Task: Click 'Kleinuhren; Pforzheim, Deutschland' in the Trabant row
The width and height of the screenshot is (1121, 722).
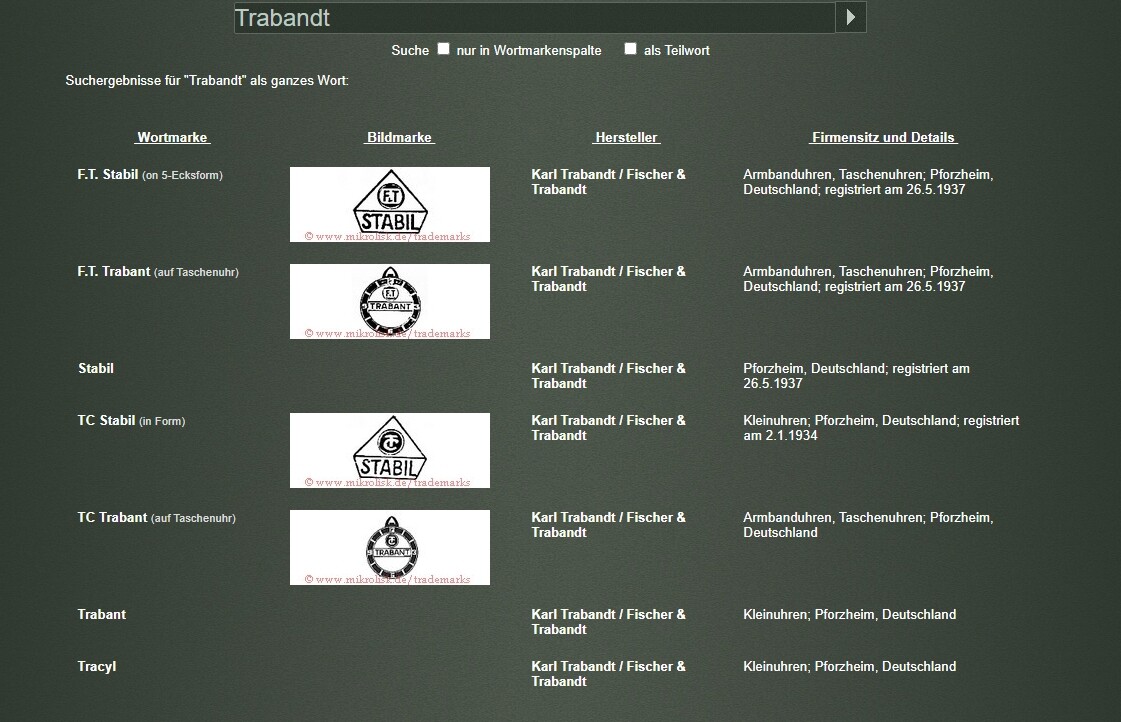Action: coord(849,615)
